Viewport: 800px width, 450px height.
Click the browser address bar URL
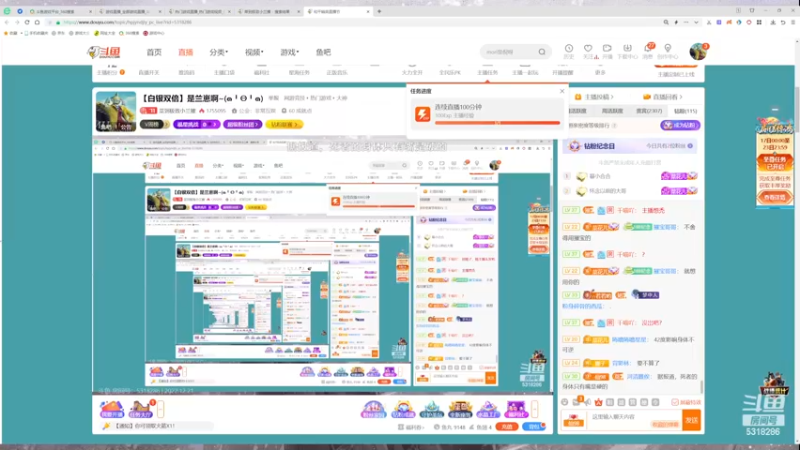coord(128,22)
